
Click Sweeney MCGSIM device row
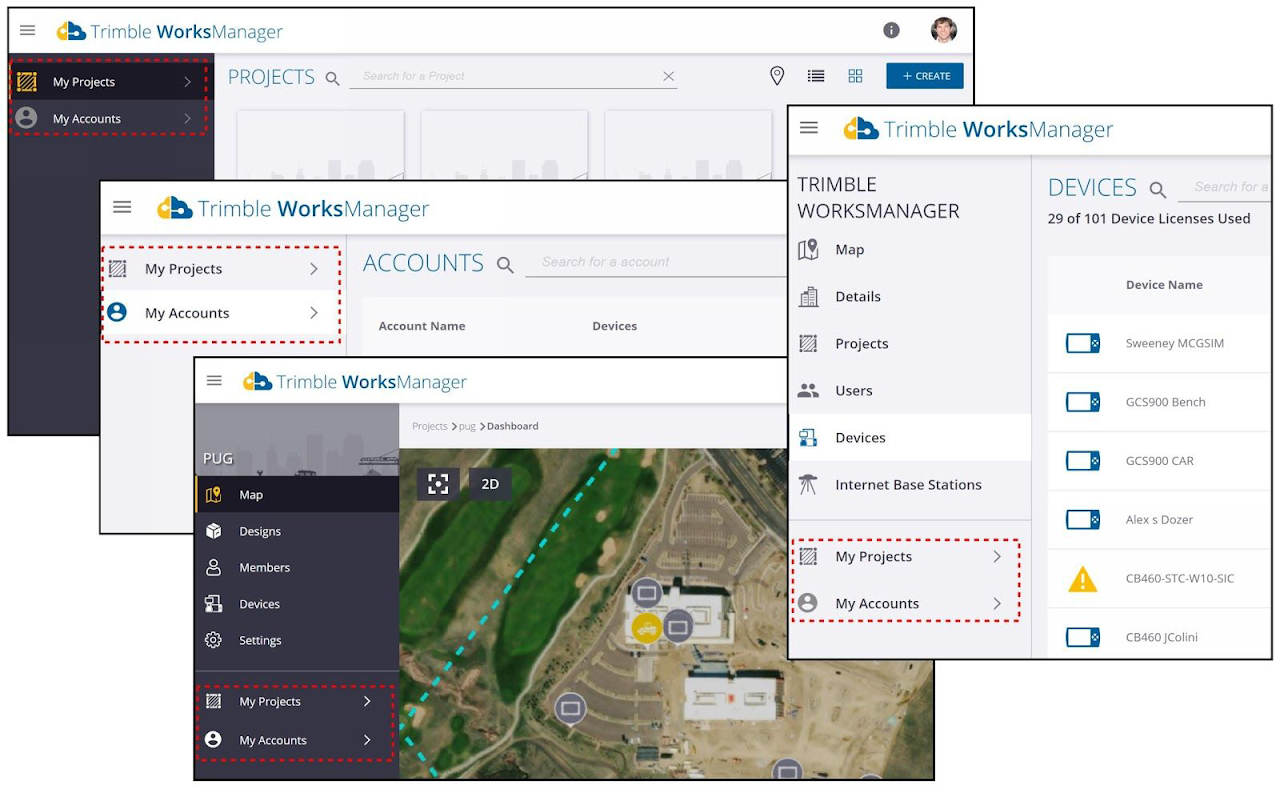1159,344
